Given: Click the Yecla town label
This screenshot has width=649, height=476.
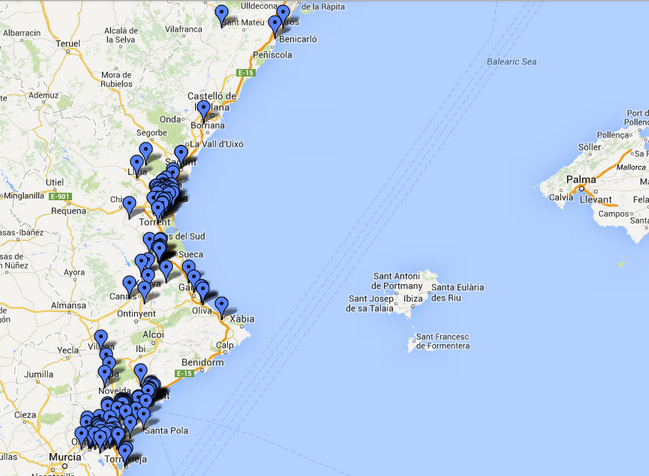Looking at the screenshot, I should pos(68,350).
